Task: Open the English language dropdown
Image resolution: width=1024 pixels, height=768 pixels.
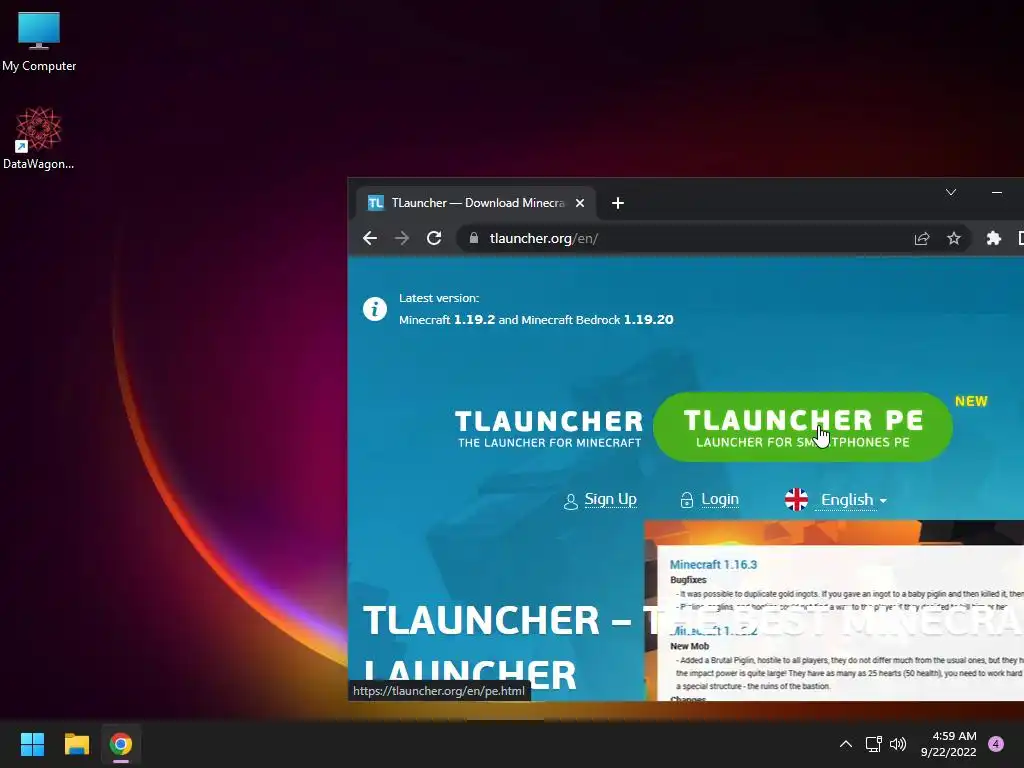Action: click(853, 500)
